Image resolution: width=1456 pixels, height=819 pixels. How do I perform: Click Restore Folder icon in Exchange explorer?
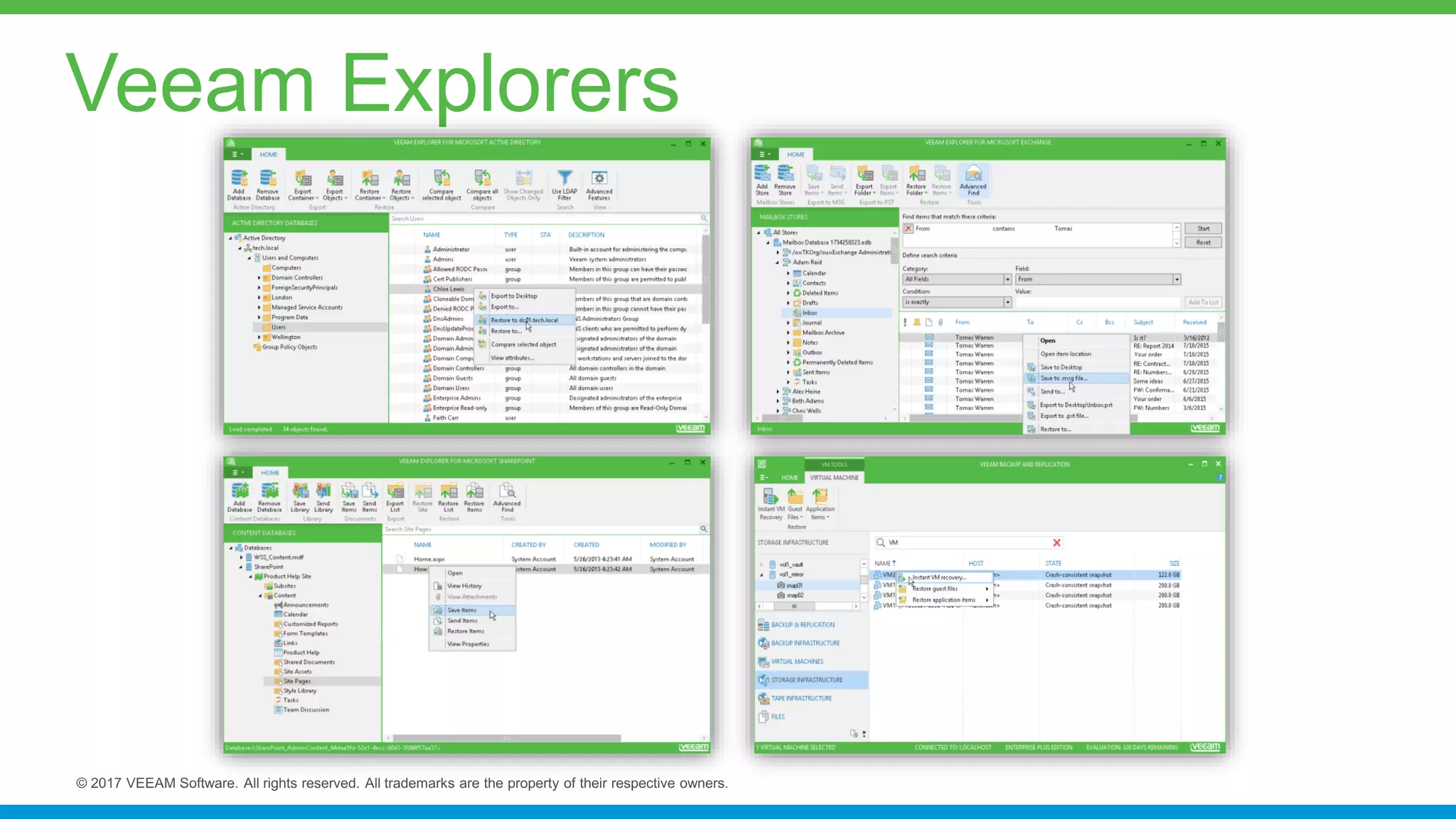coord(916,180)
